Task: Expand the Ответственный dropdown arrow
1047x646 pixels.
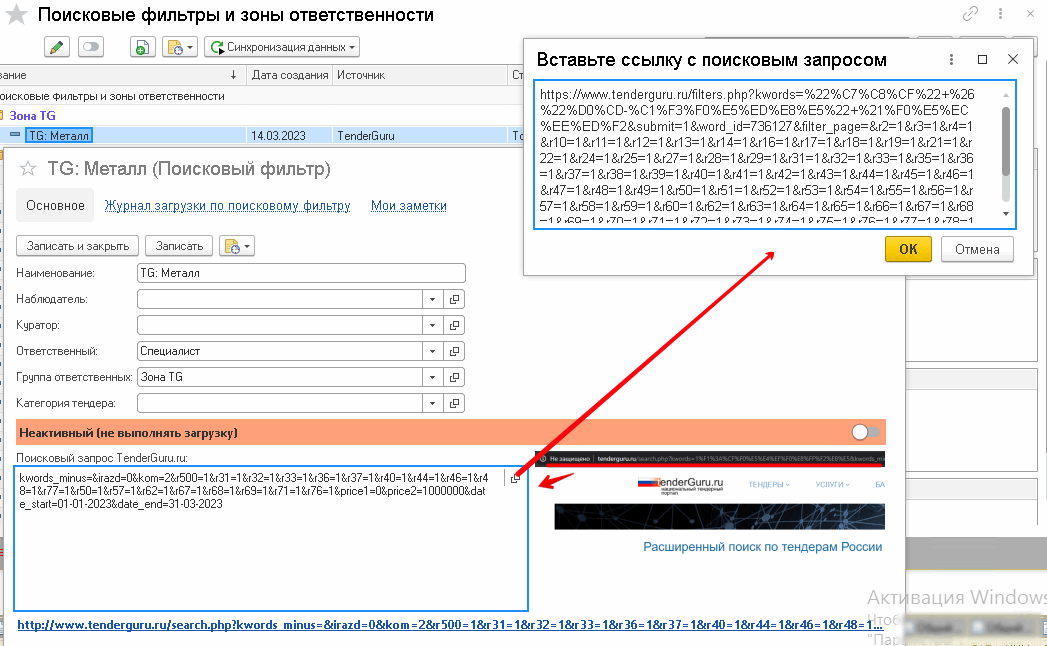Action: click(x=432, y=351)
